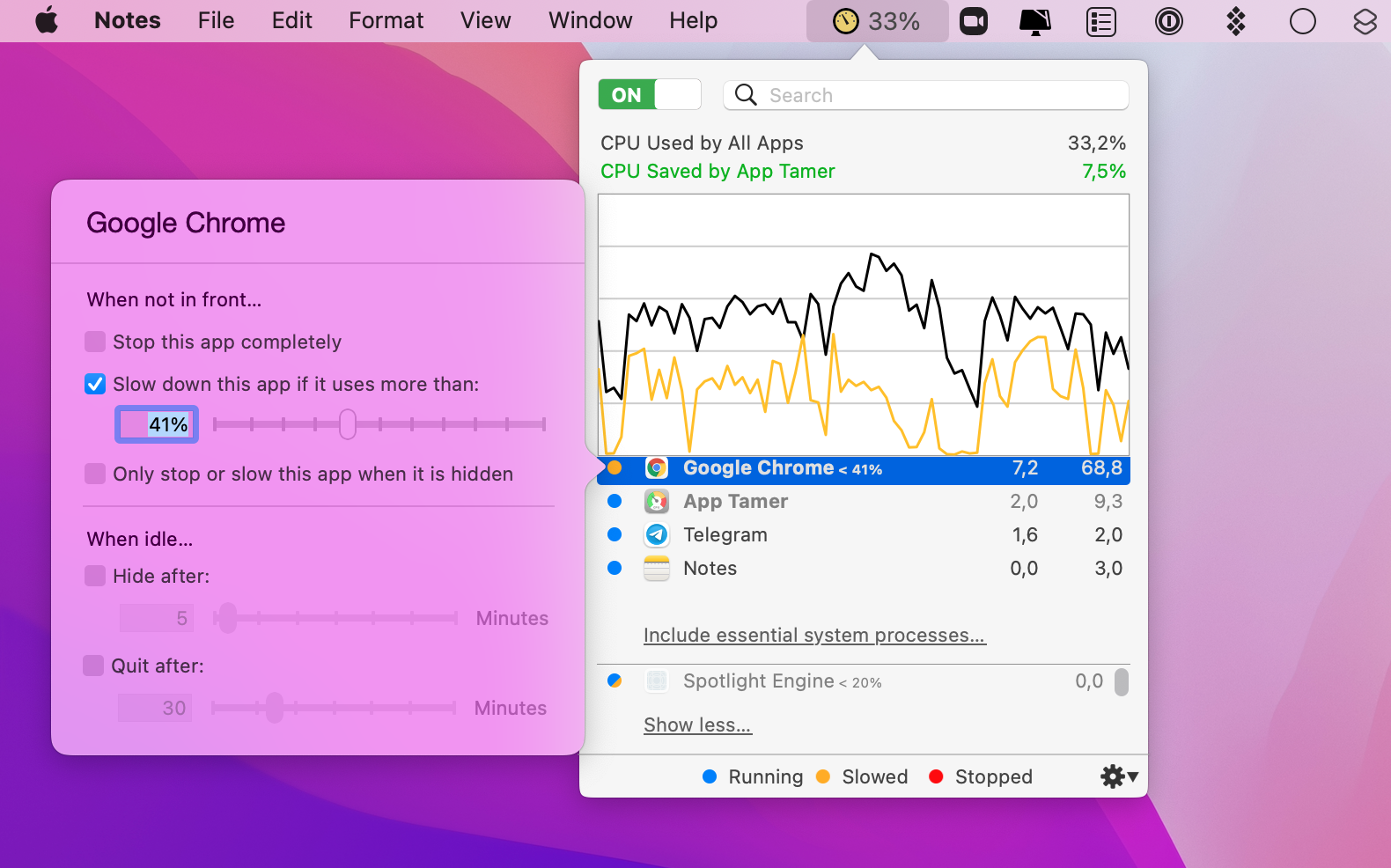Click the Hide after minutes slider

click(335, 618)
